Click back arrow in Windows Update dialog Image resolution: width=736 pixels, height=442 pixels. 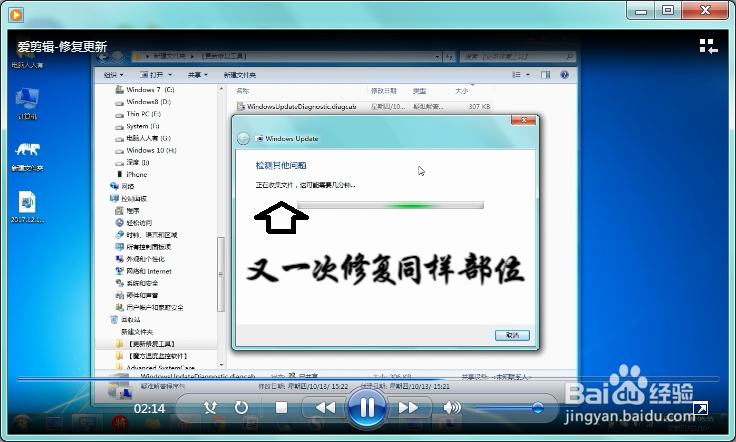[x=243, y=138]
